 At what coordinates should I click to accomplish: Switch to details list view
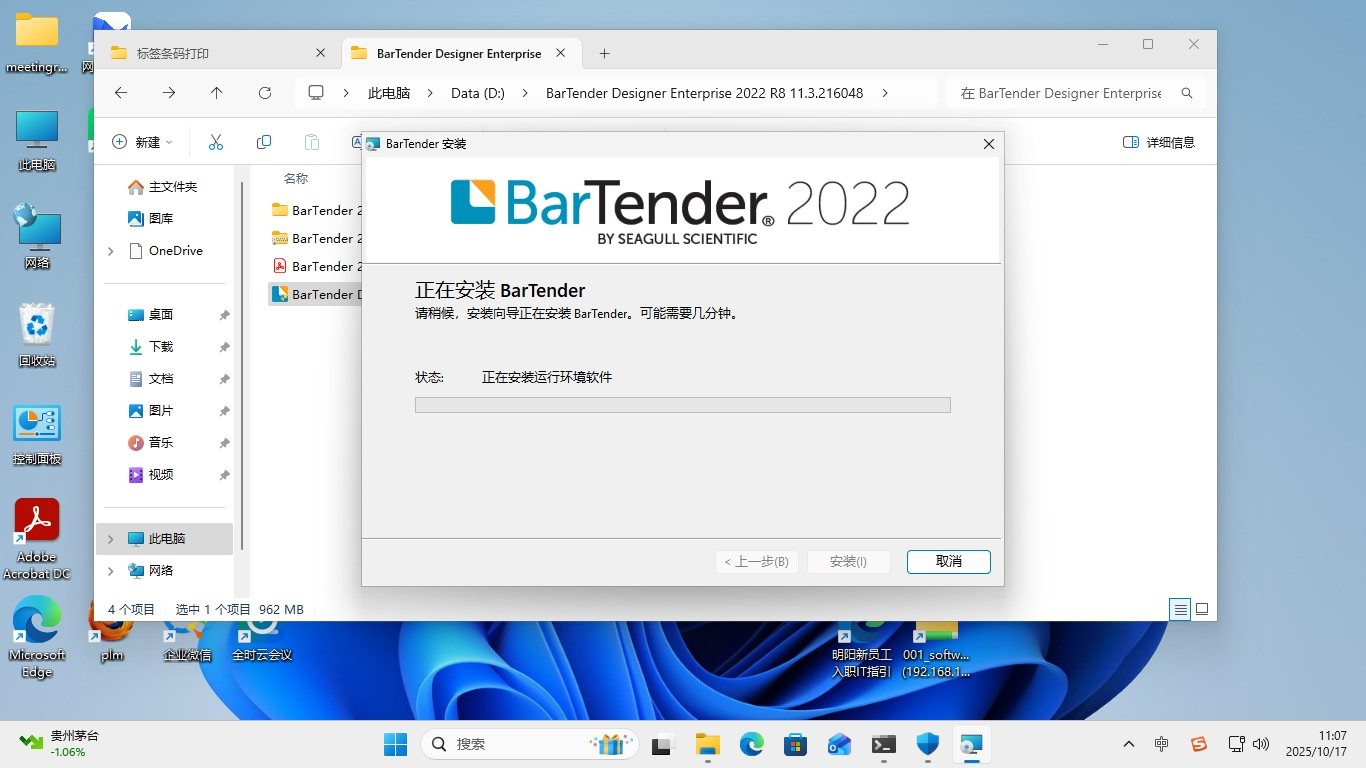tap(1180, 609)
